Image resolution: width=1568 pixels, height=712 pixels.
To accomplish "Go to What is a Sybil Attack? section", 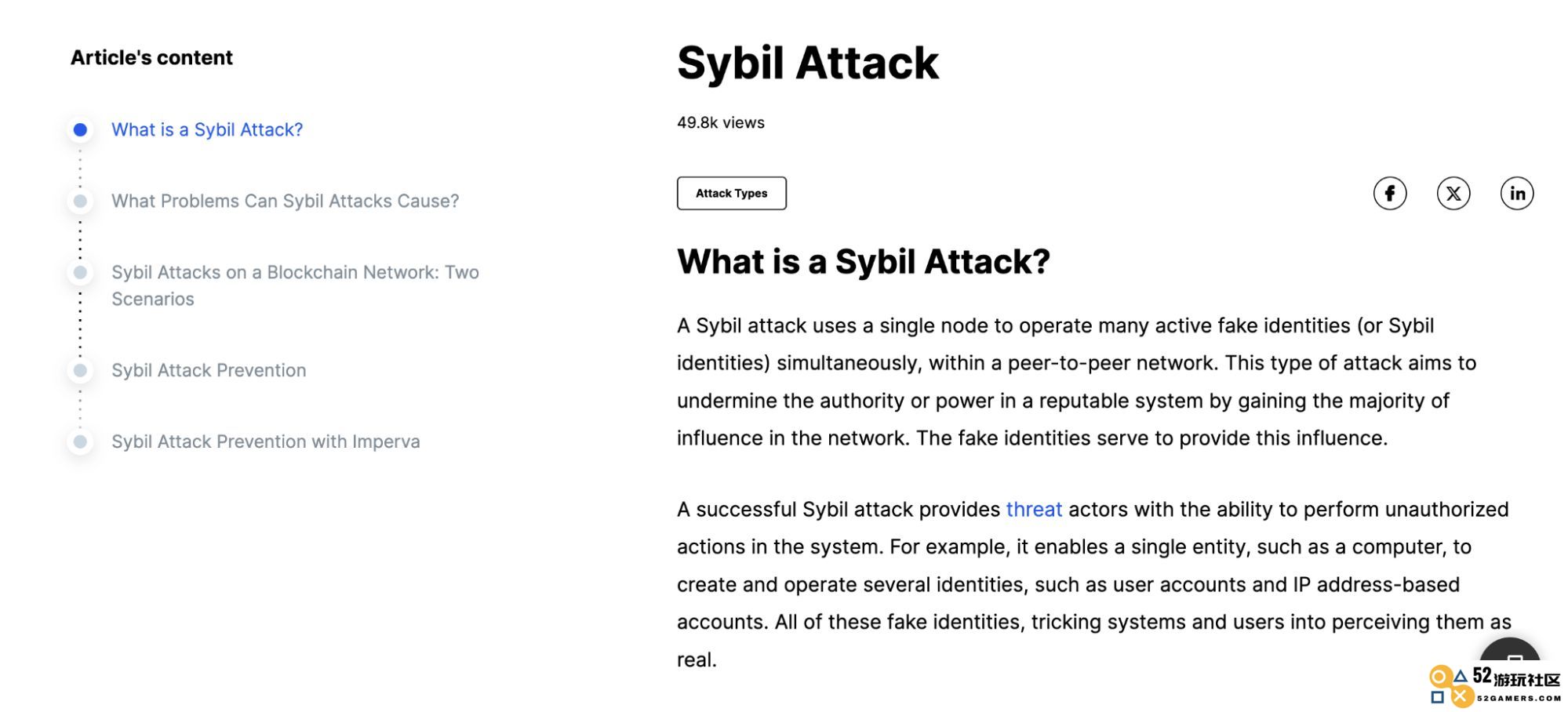I will [207, 130].
